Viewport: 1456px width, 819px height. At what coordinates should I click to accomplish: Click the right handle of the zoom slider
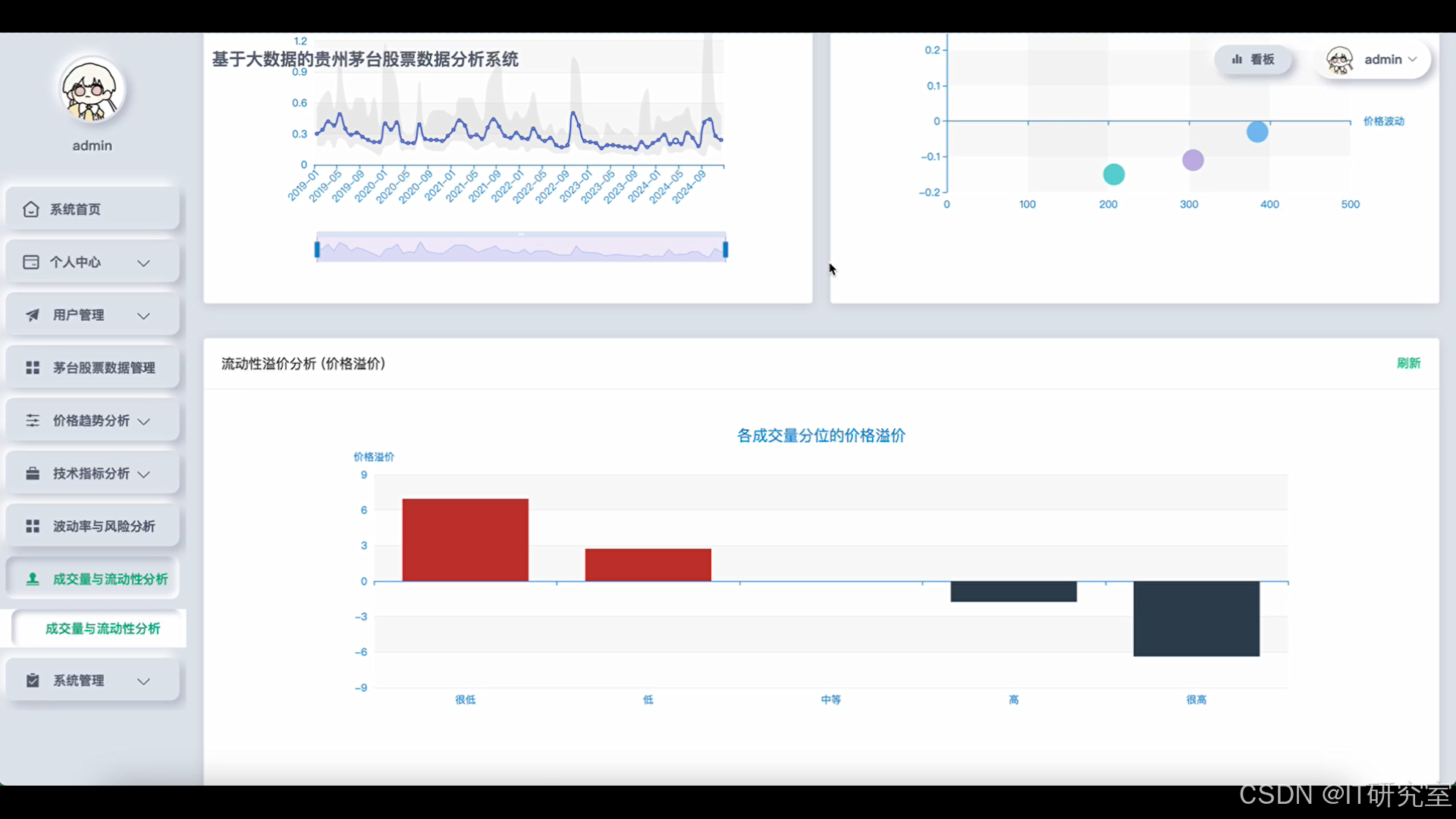[726, 249]
